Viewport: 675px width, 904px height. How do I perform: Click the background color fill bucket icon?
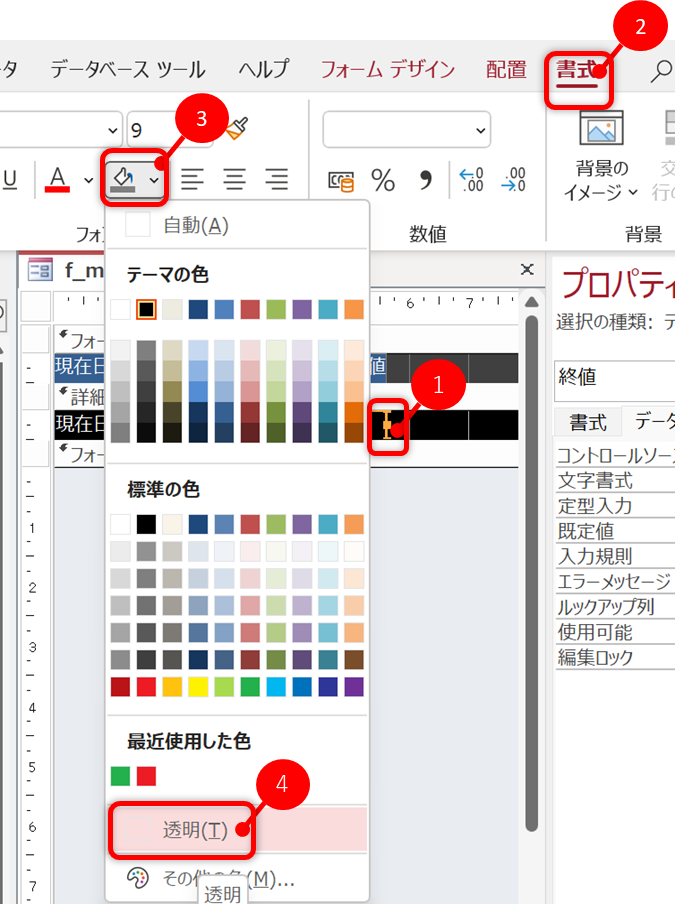pyautogui.click(x=123, y=179)
